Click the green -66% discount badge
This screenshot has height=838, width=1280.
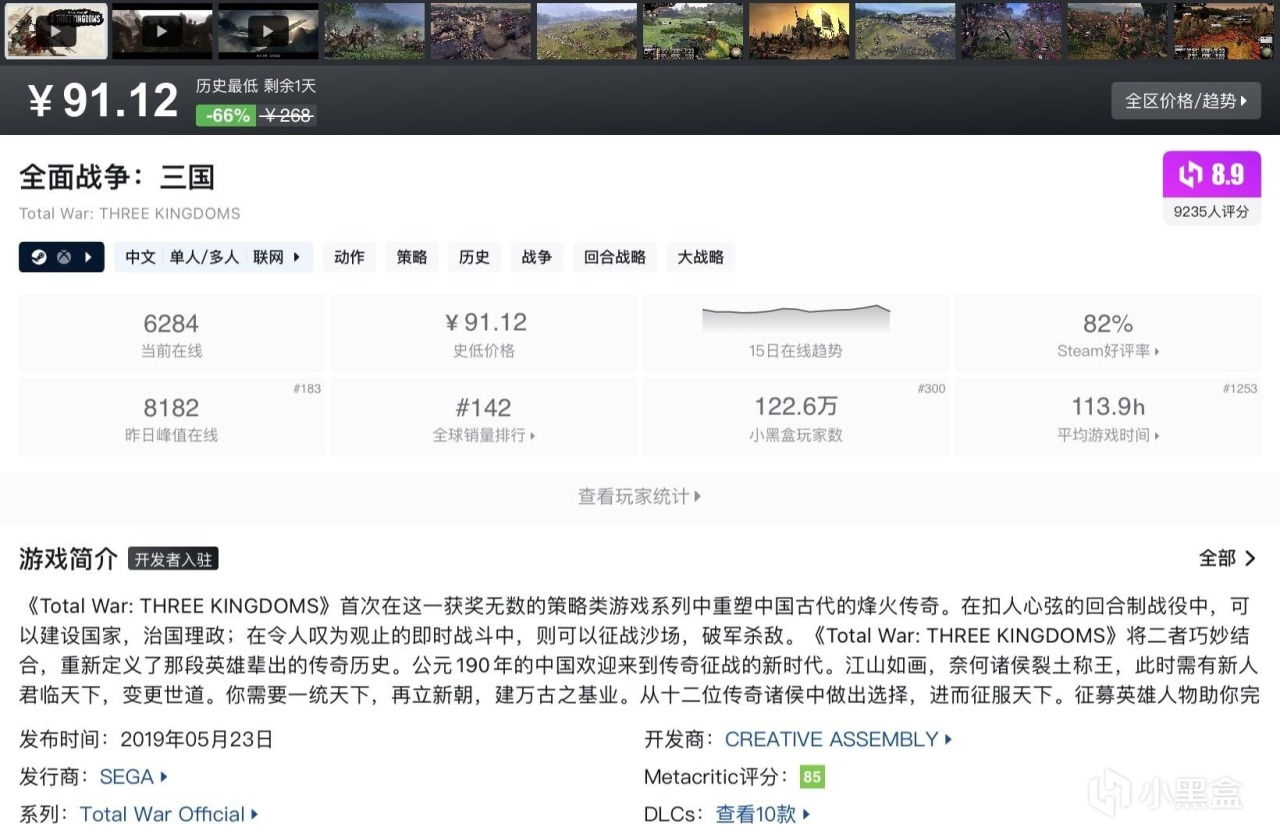[x=228, y=115]
